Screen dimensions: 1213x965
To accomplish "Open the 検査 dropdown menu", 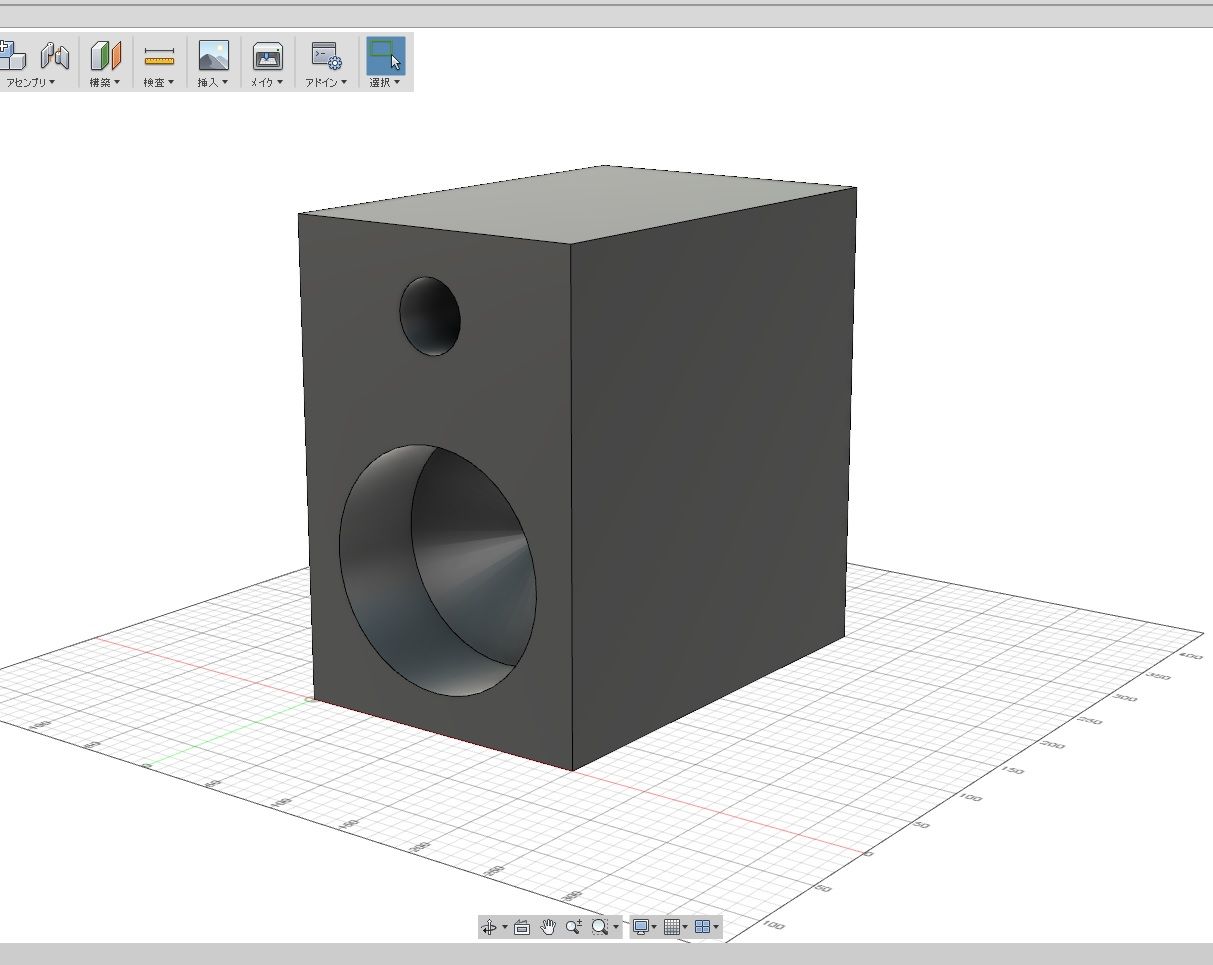I will click(x=159, y=83).
